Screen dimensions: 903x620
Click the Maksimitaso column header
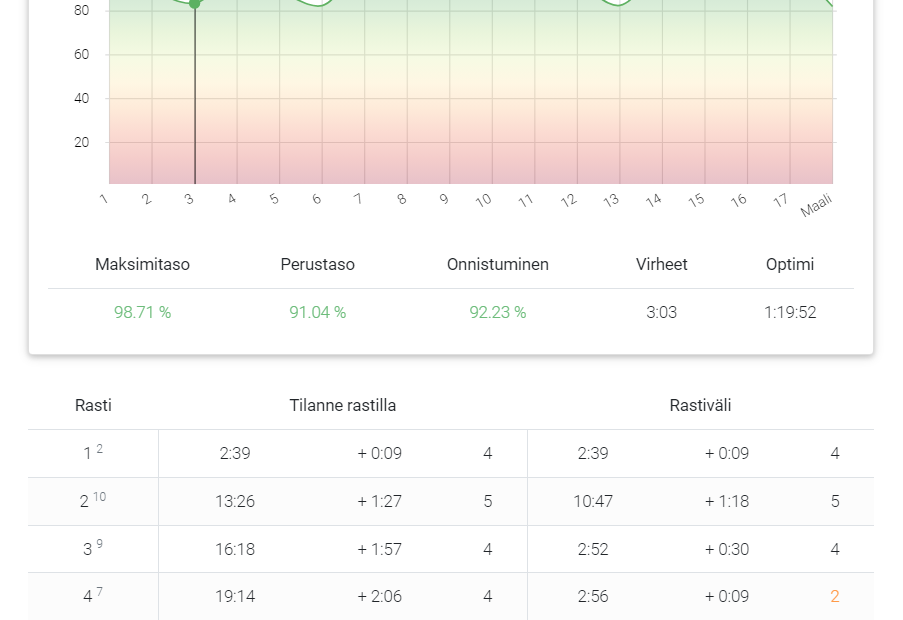point(142,264)
